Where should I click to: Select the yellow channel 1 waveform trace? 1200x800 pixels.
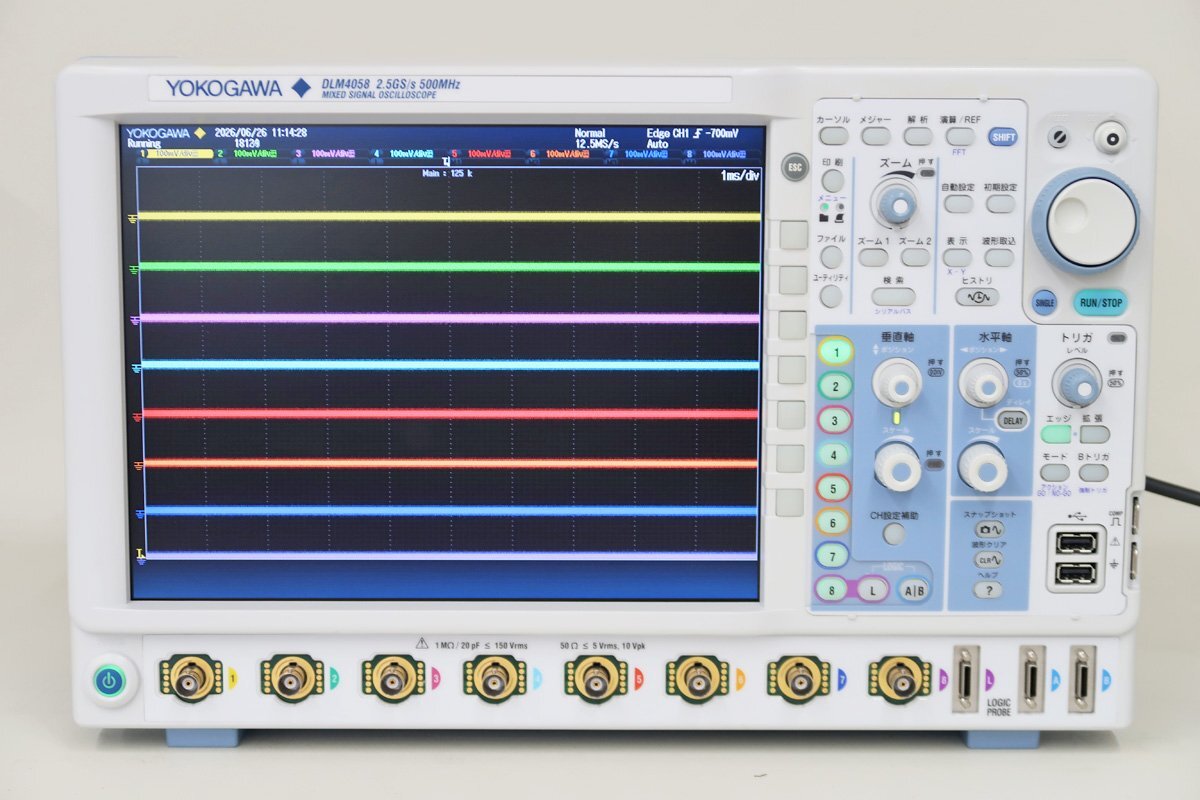click(x=449, y=216)
